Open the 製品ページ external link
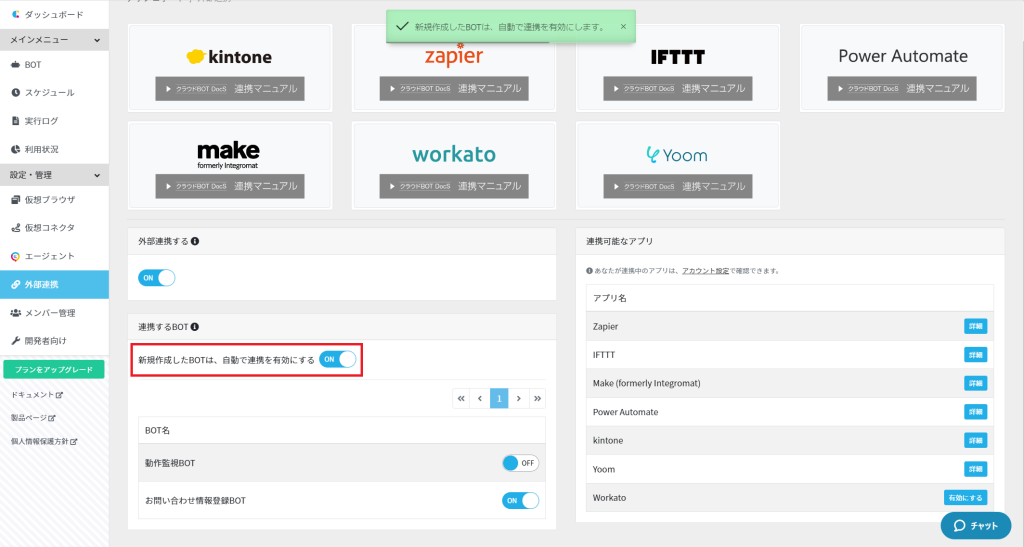Viewport: 1024px width, 547px height. (x=33, y=418)
